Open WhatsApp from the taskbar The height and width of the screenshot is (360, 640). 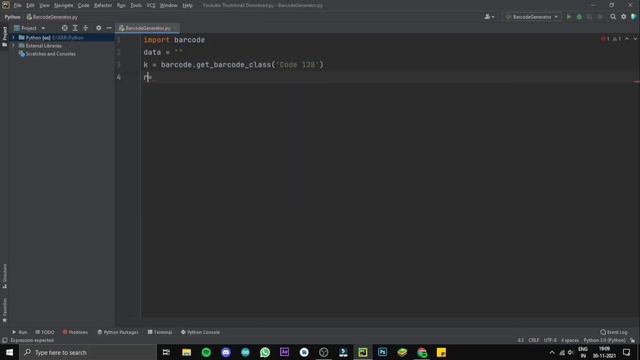pyautogui.click(x=265, y=352)
